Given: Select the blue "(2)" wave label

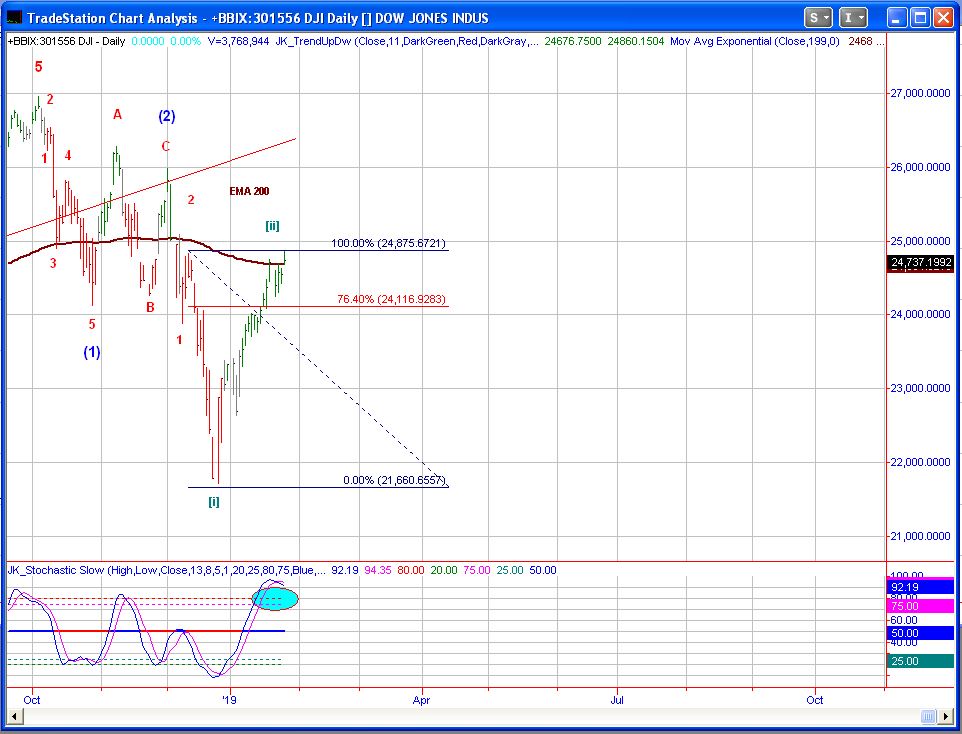Looking at the screenshot, I should (167, 116).
